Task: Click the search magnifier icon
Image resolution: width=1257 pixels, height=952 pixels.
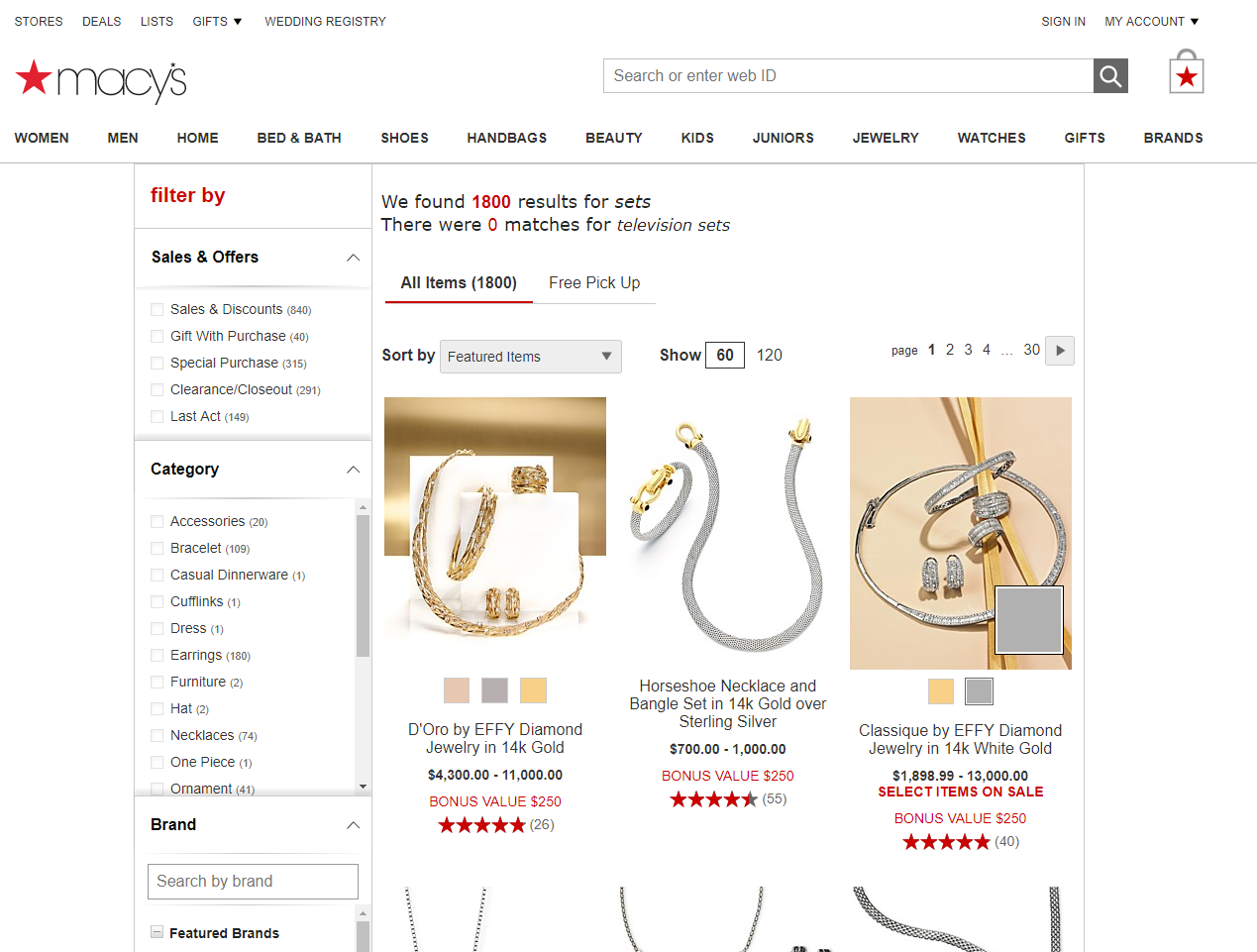Action: [x=1110, y=76]
